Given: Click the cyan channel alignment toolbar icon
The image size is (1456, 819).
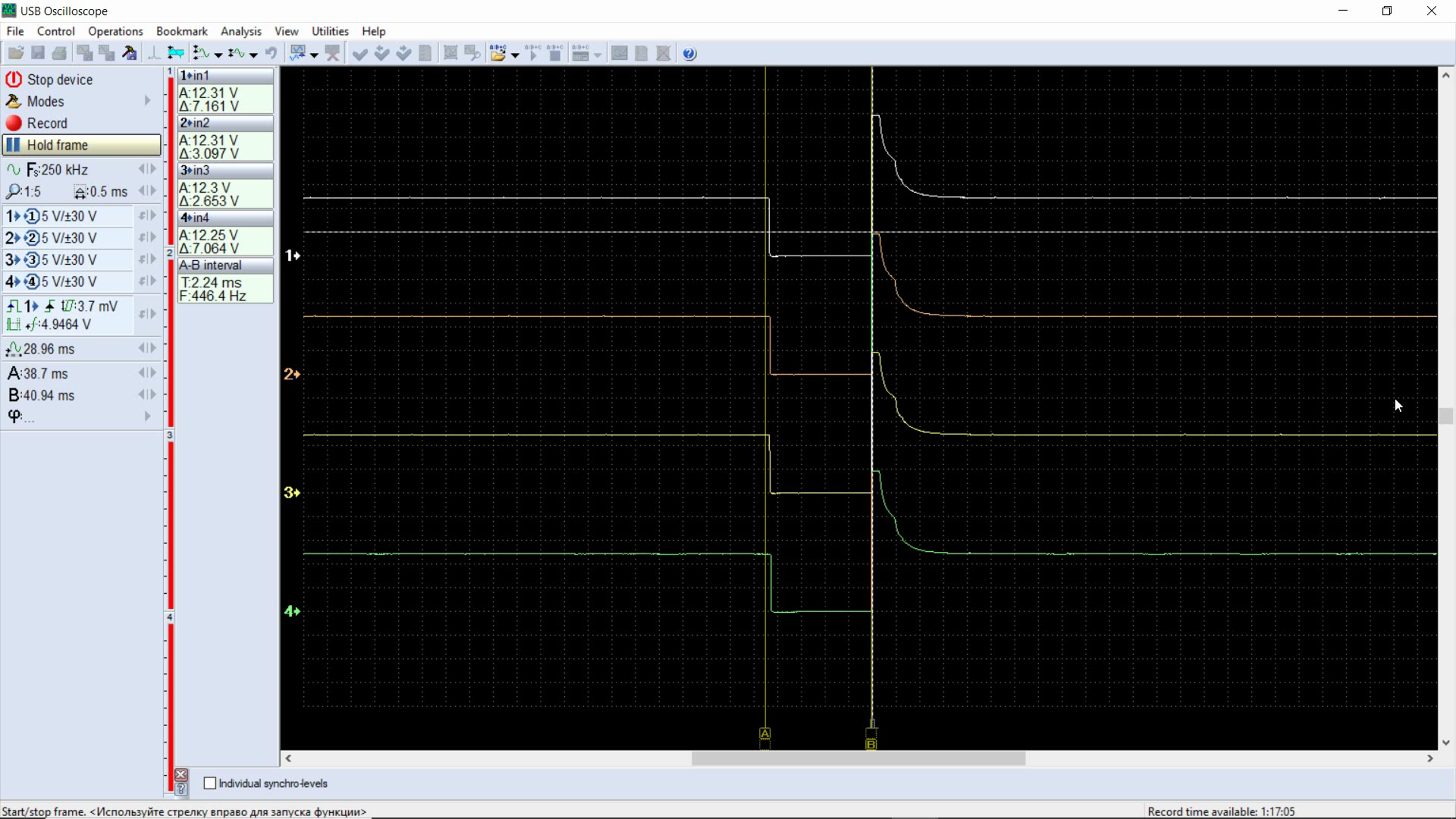Looking at the screenshot, I should 176,54.
